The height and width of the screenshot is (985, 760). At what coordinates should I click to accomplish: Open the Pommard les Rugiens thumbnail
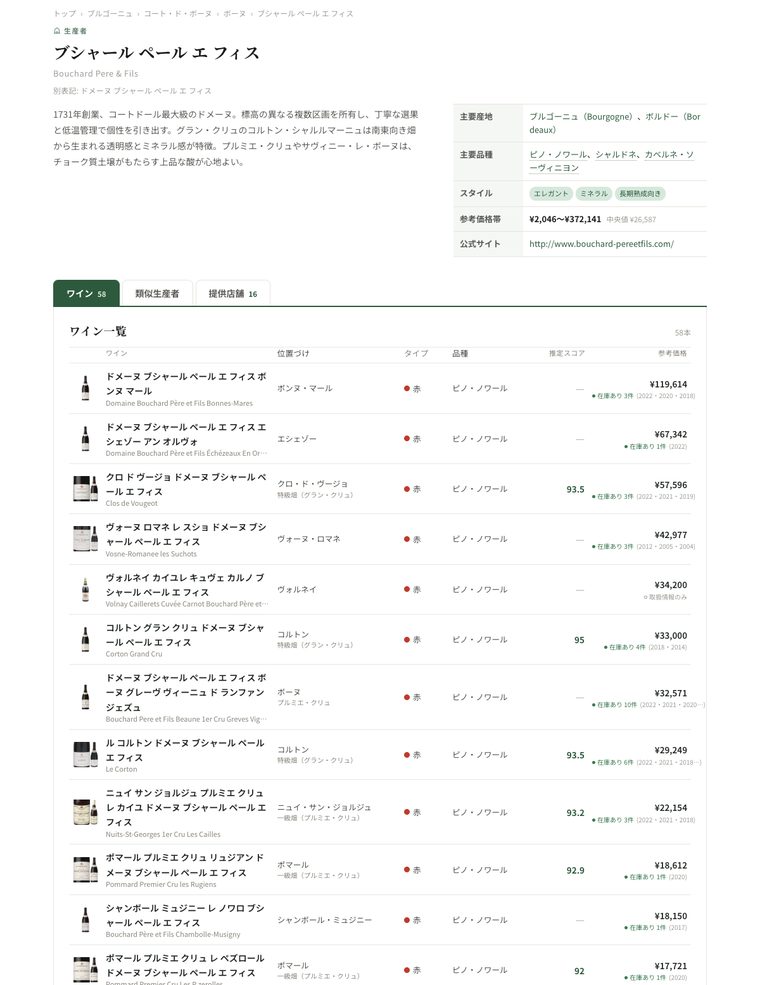tap(85, 870)
